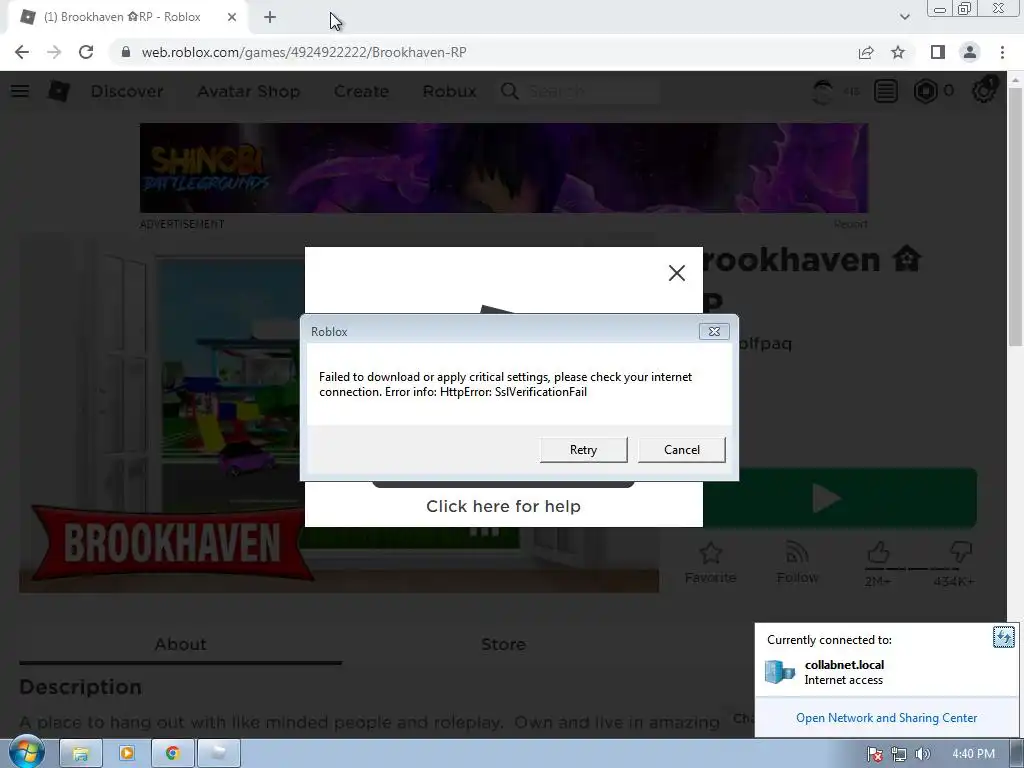Open Network and Sharing Center link

[886, 718]
